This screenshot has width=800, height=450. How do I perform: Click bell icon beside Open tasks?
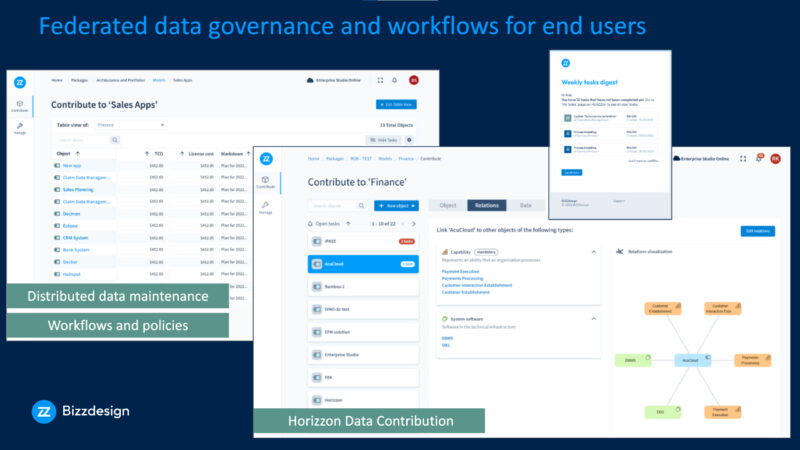click(310, 224)
